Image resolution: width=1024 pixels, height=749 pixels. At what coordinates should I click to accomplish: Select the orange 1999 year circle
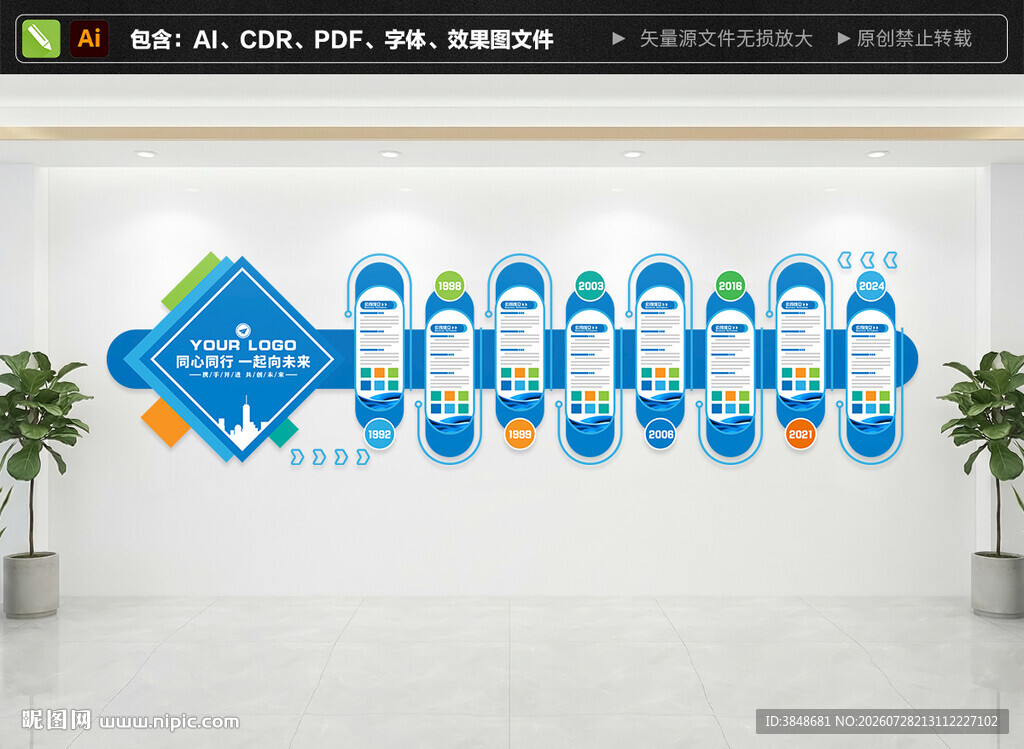click(x=520, y=434)
